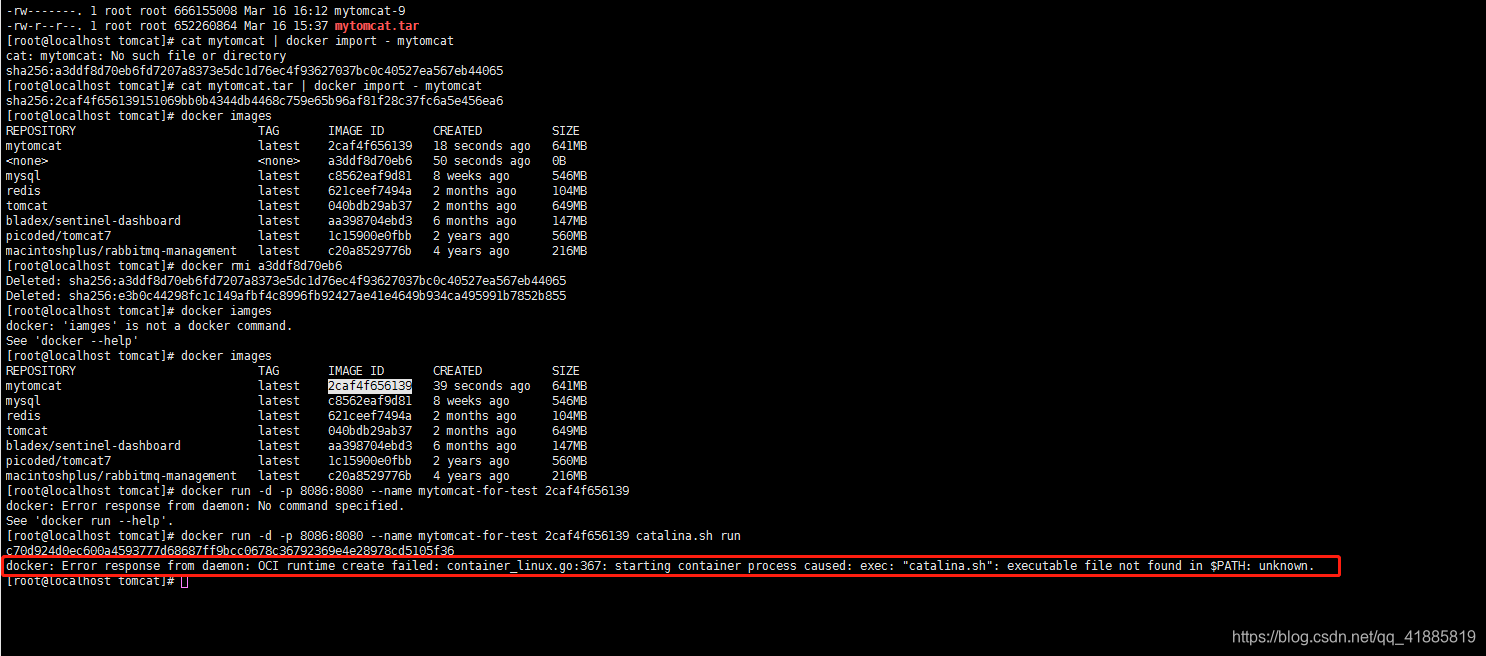The image size is (1486, 656).
Task: Click the sha256:2caf4f656139151069bb... output line
Action: (x=254, y=101)
